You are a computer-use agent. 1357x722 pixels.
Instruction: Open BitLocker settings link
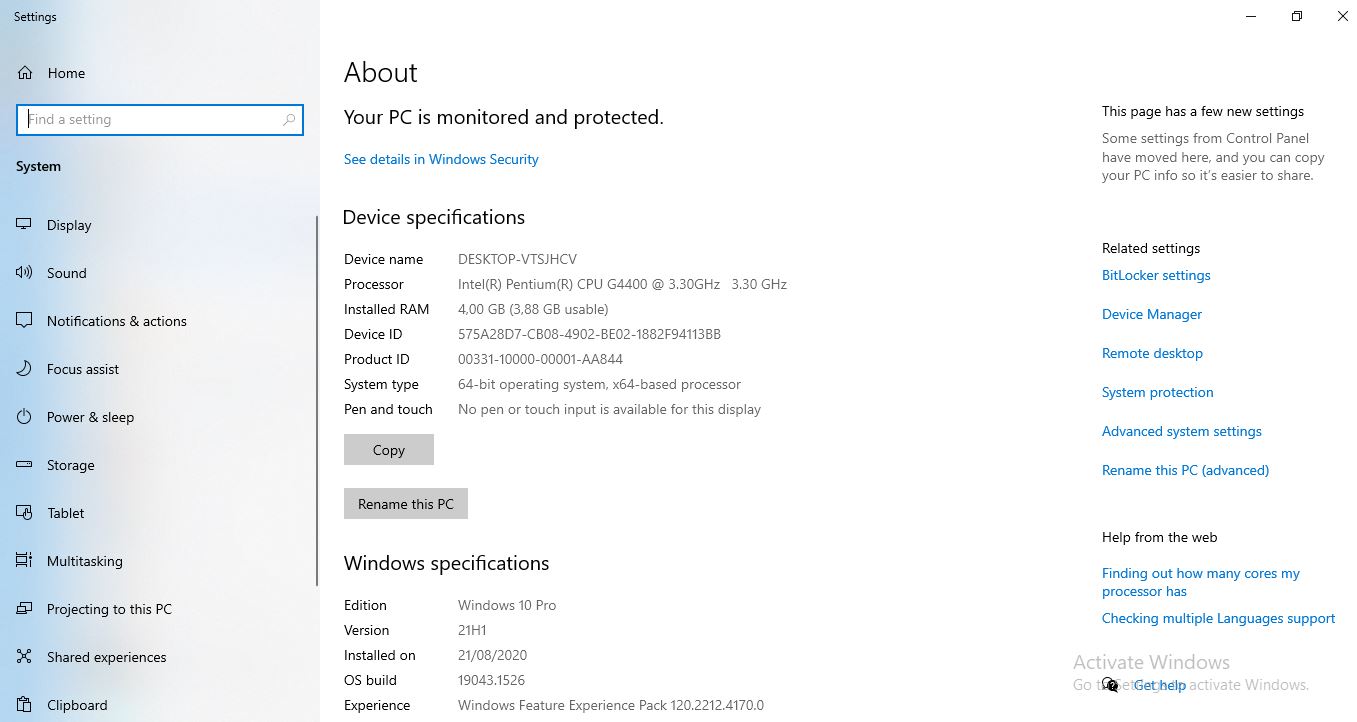(x=1156, y=275)
